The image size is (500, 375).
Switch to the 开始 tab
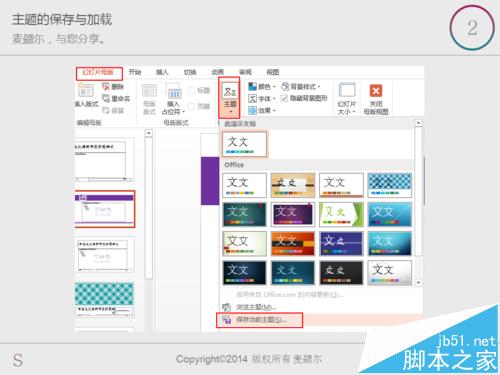[x=135, y=72]
